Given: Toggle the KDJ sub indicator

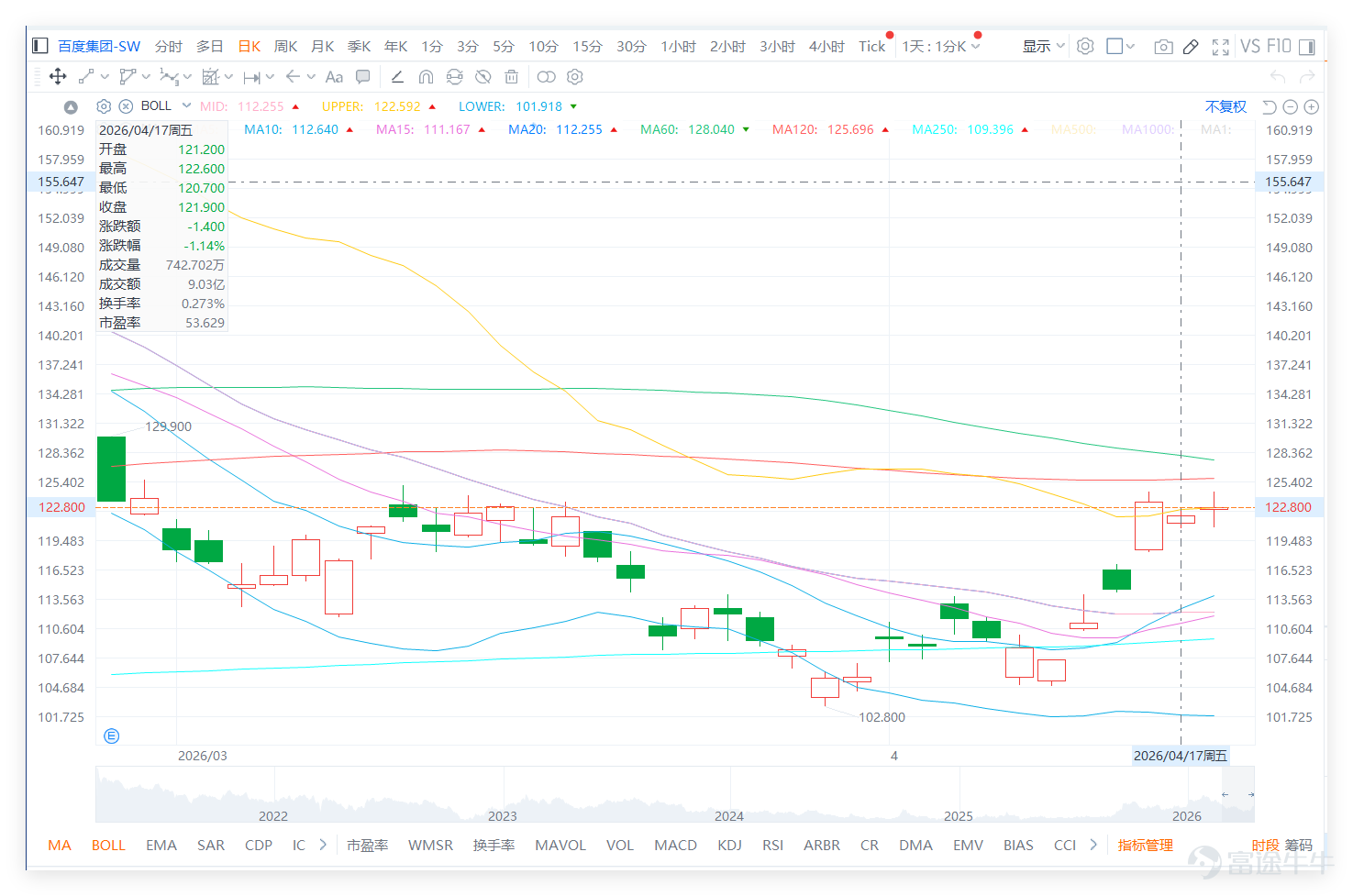Looking at the screenshot, I should coord(730,845).
